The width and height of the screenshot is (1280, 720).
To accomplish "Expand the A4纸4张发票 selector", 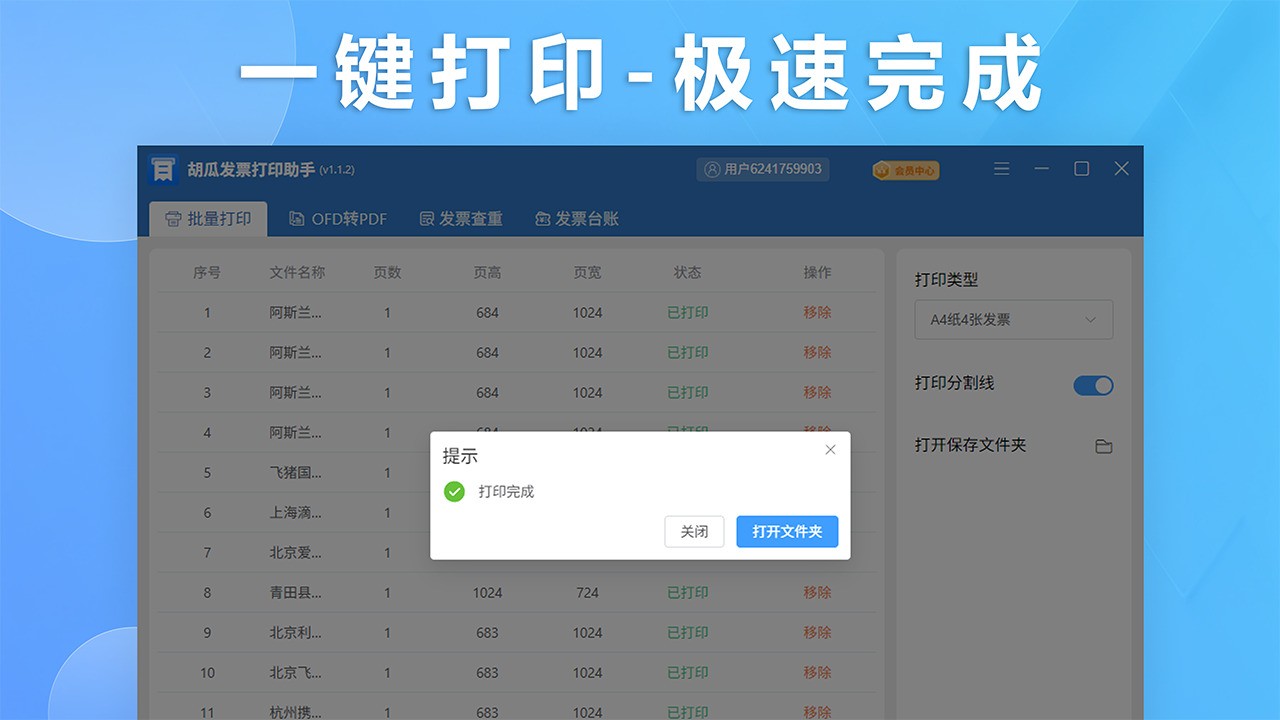I will pyautogui.click(x=1013, y=319).
